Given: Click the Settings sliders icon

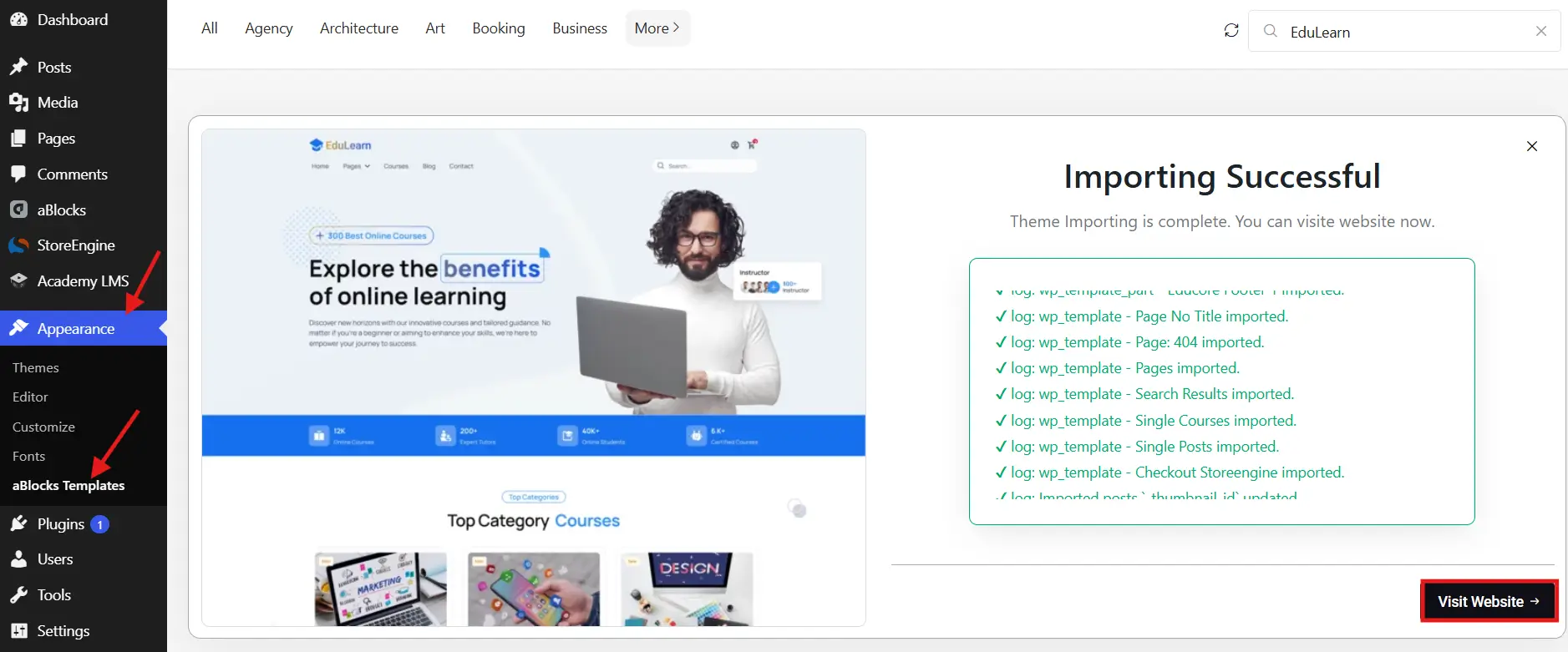Looking at the screenshot, I should [x=18, y=631].
